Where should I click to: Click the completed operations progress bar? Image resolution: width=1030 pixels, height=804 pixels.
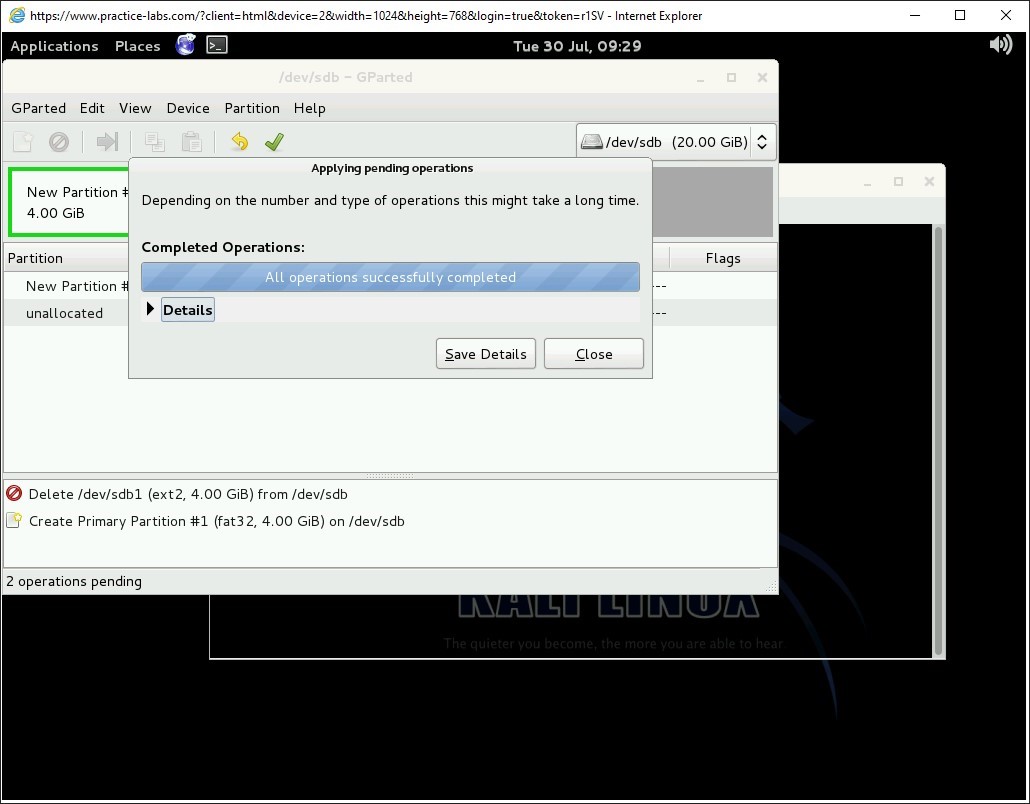click(x=390, y=277)
